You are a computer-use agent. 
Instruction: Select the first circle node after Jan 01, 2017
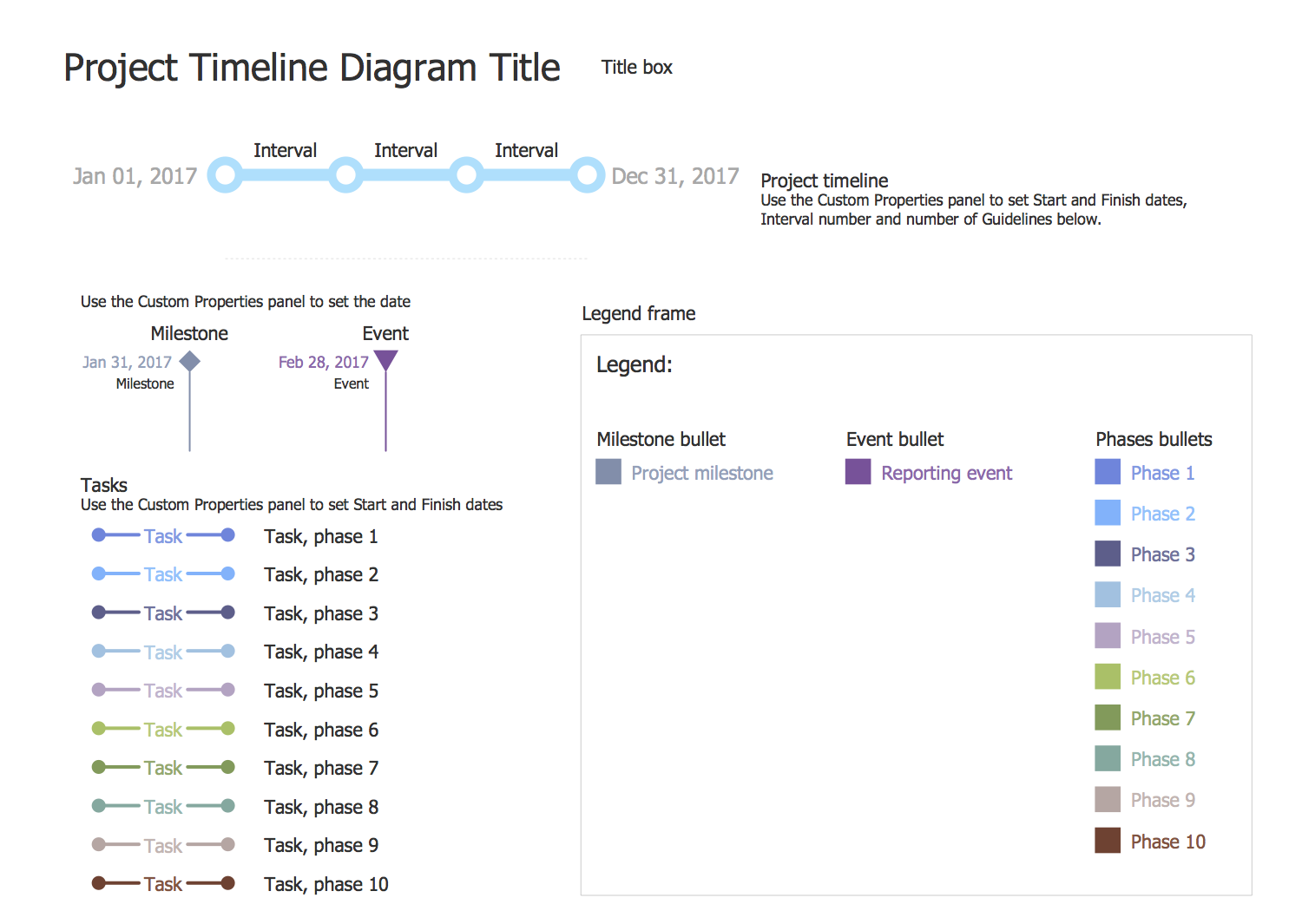[225, 175]
